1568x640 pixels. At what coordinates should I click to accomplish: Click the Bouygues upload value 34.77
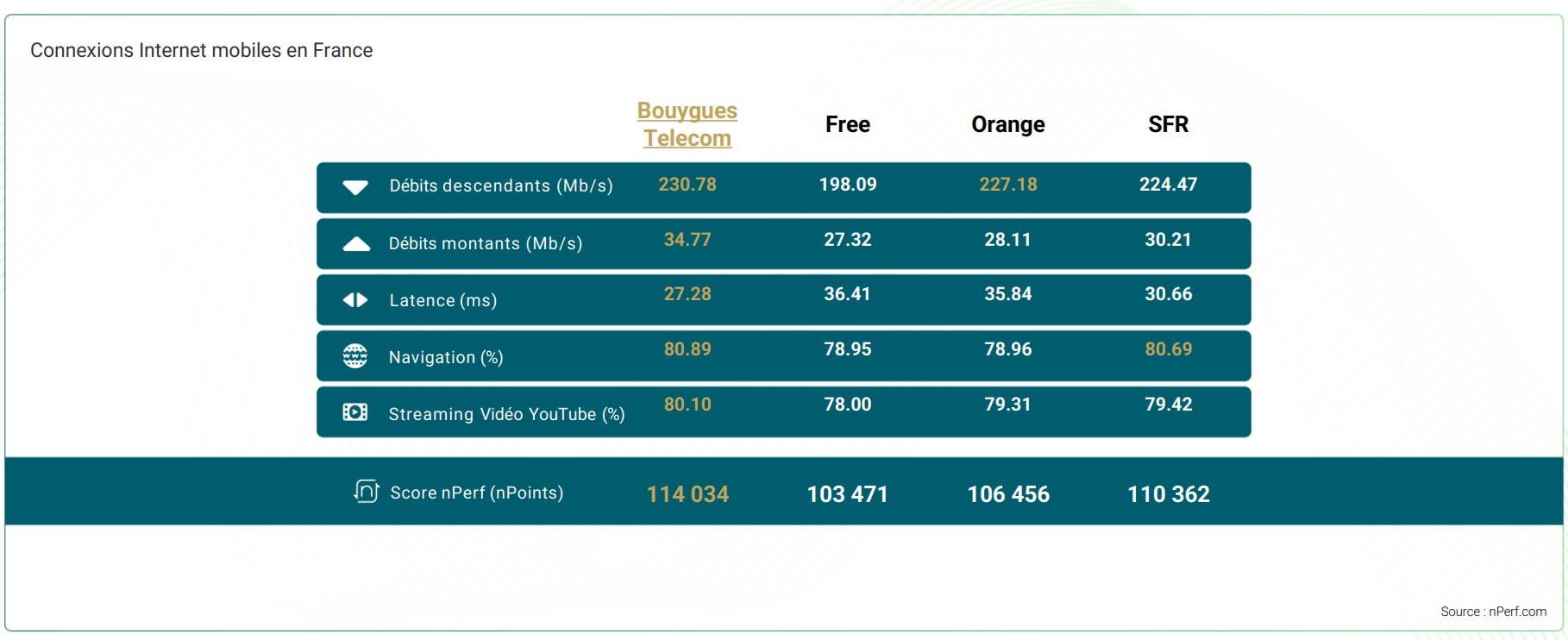(x=687, y=240)
